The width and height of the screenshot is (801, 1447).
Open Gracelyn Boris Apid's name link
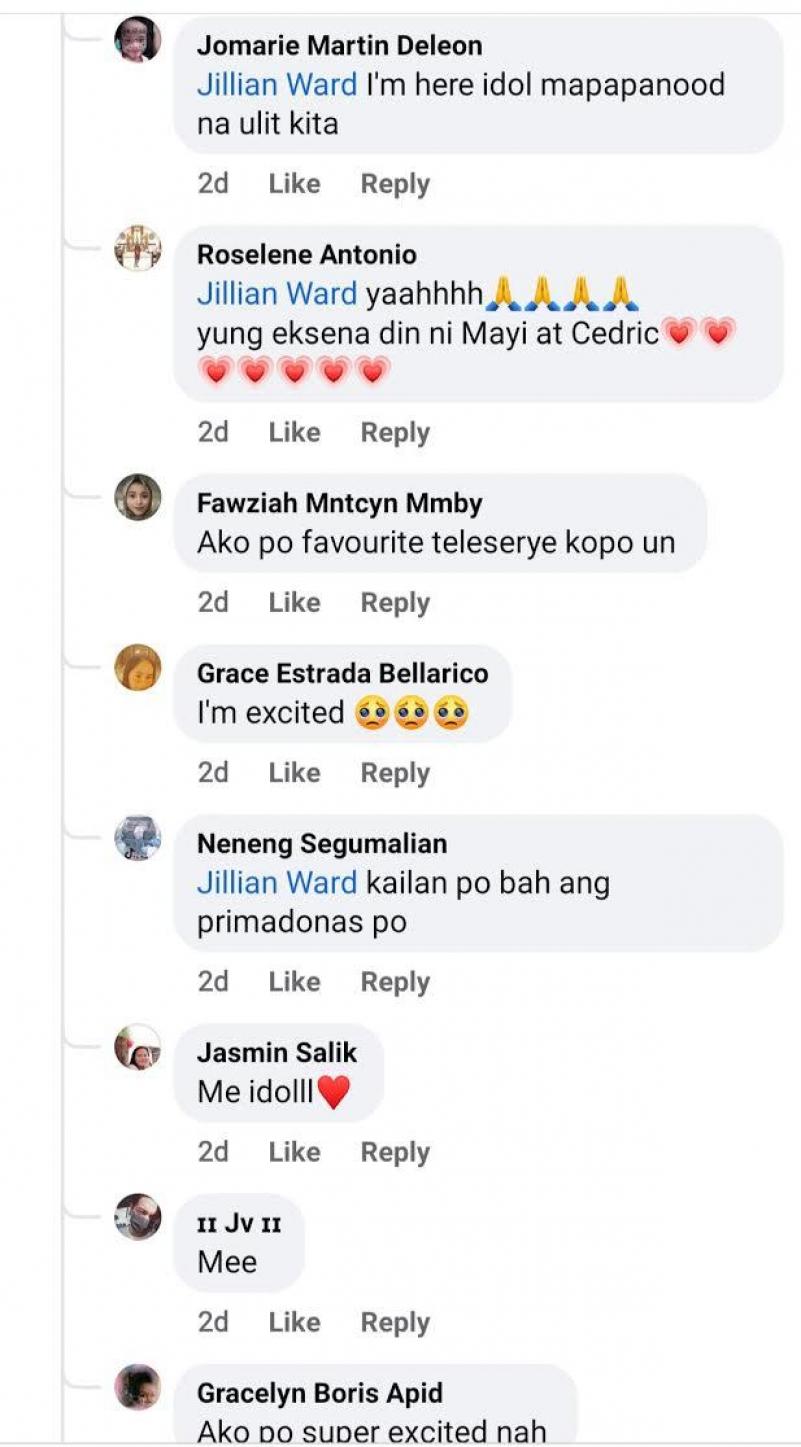tap(319, 1393)
